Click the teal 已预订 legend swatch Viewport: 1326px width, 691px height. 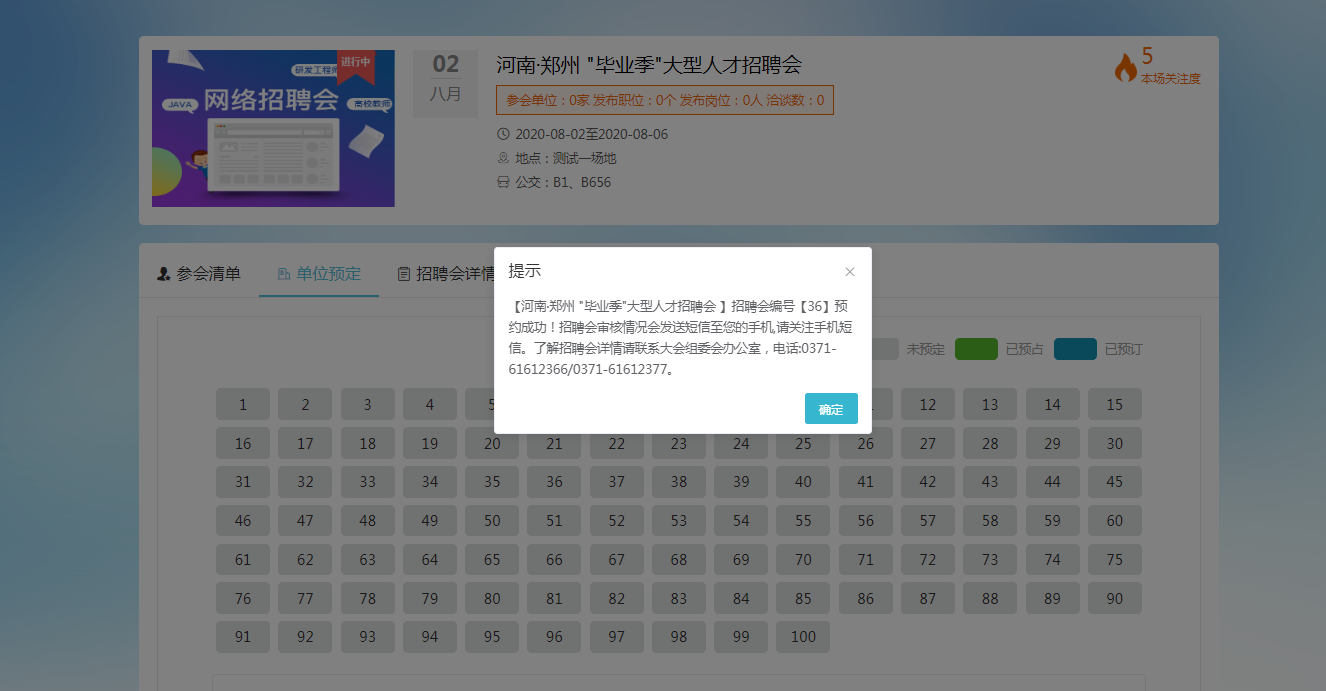pos(1075,349)
